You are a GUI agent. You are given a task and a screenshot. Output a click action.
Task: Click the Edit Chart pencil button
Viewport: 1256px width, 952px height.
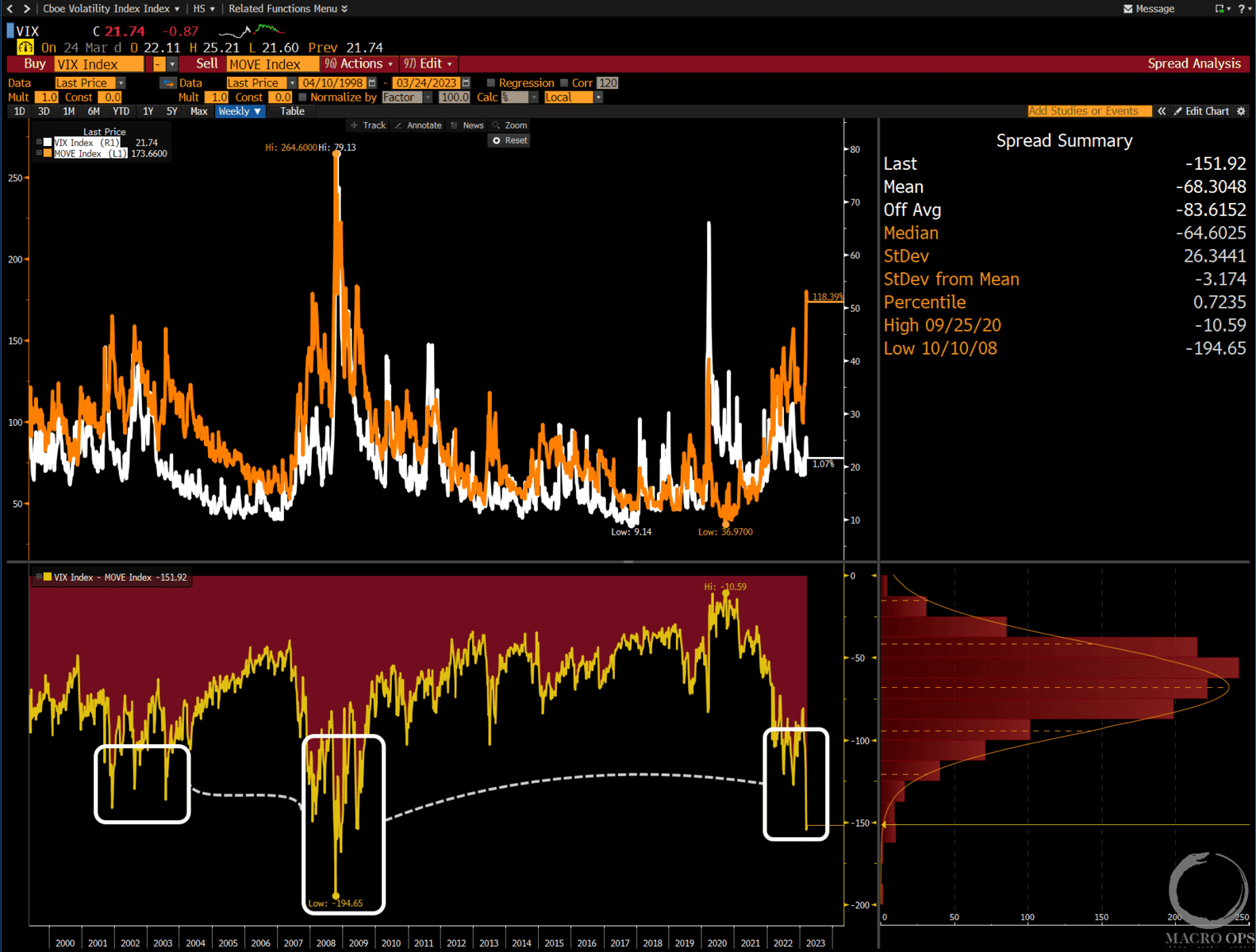1201,111
